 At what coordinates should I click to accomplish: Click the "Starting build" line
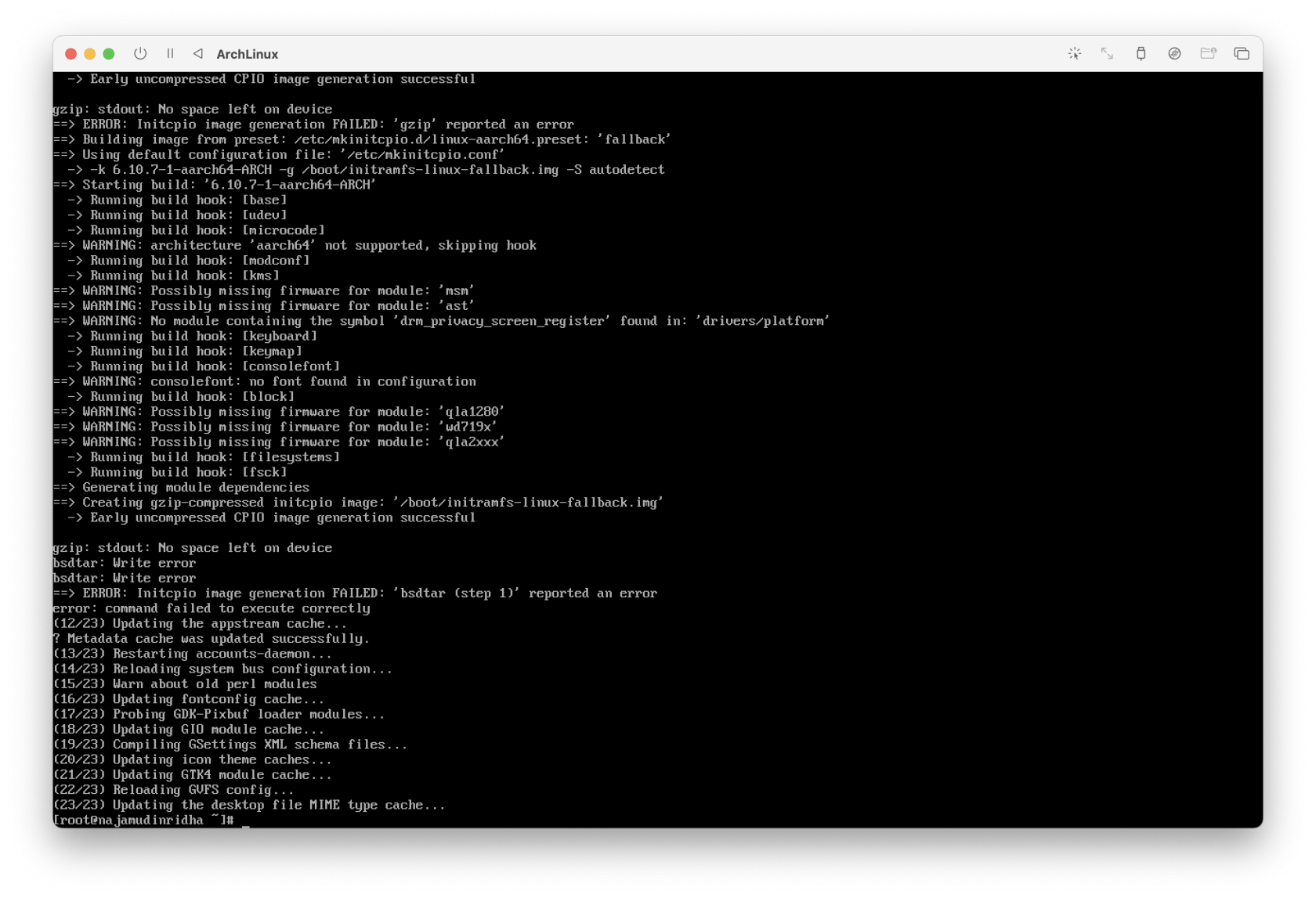215,185
